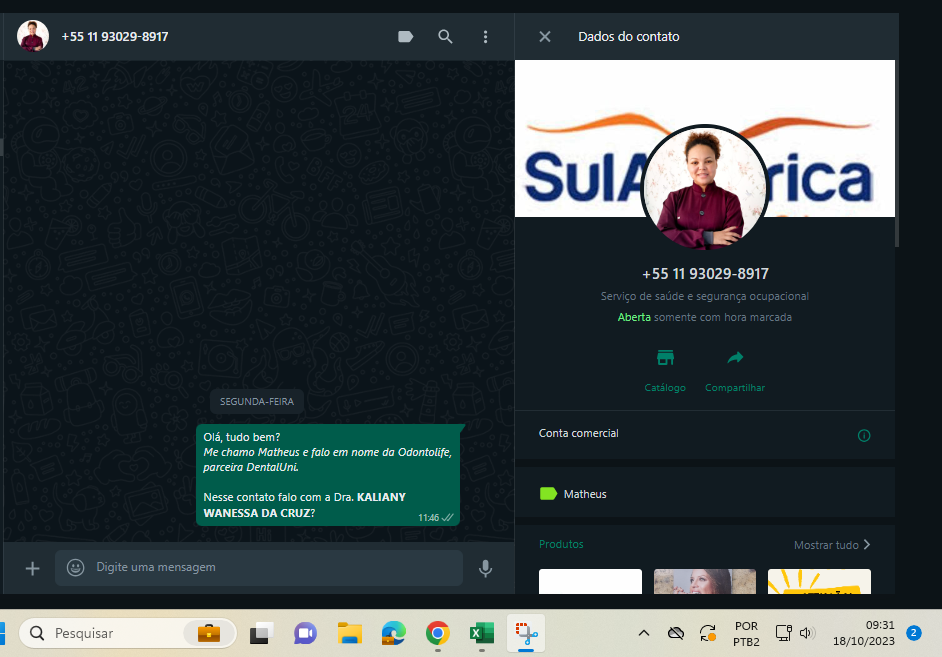The image size is (942, 657).
Task: Click the Aberta business hours status
Action: coord(634,317)
